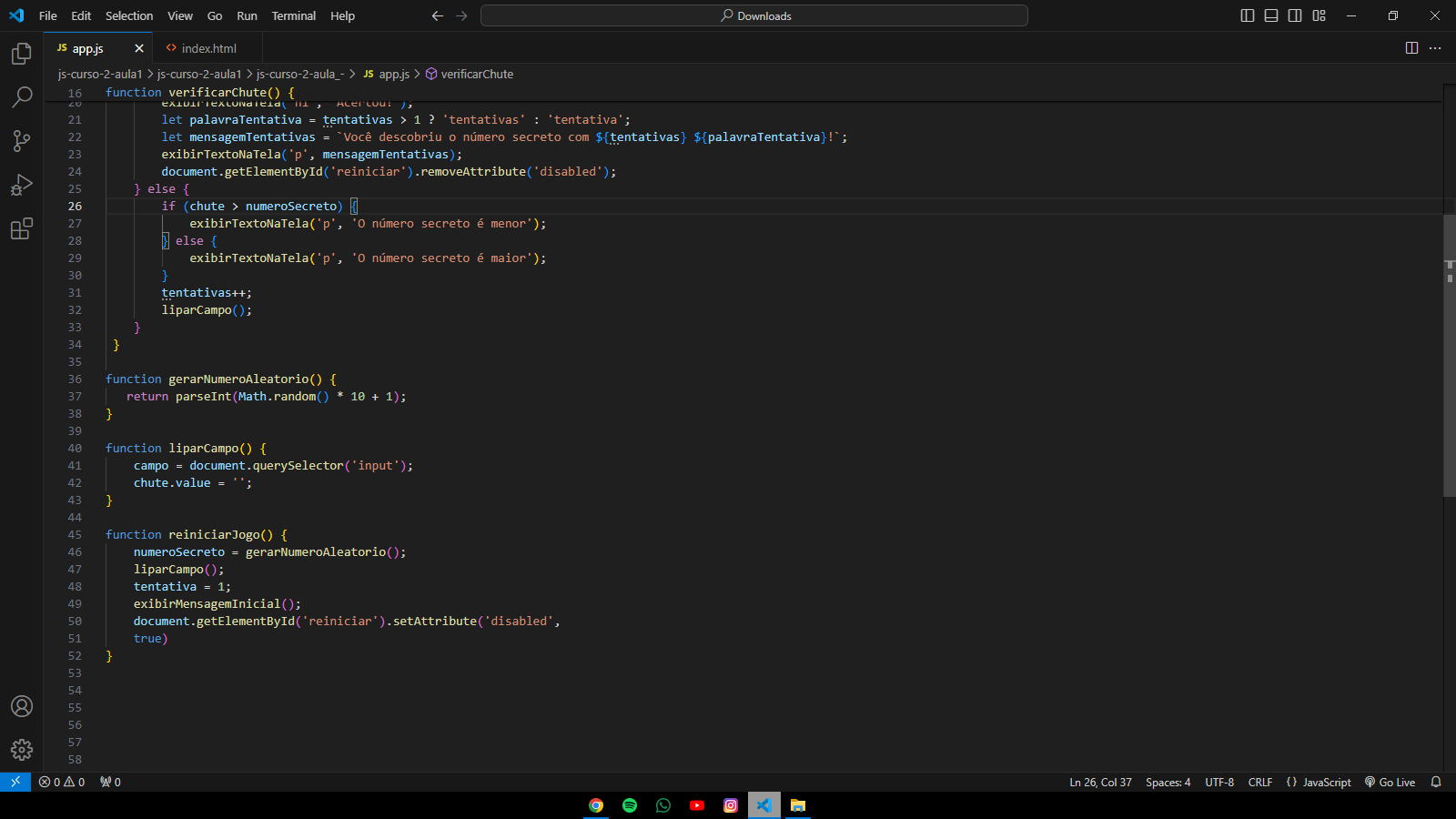Toggle the bottom panel layout
1456x819 pixels.
coord(1271,15)
